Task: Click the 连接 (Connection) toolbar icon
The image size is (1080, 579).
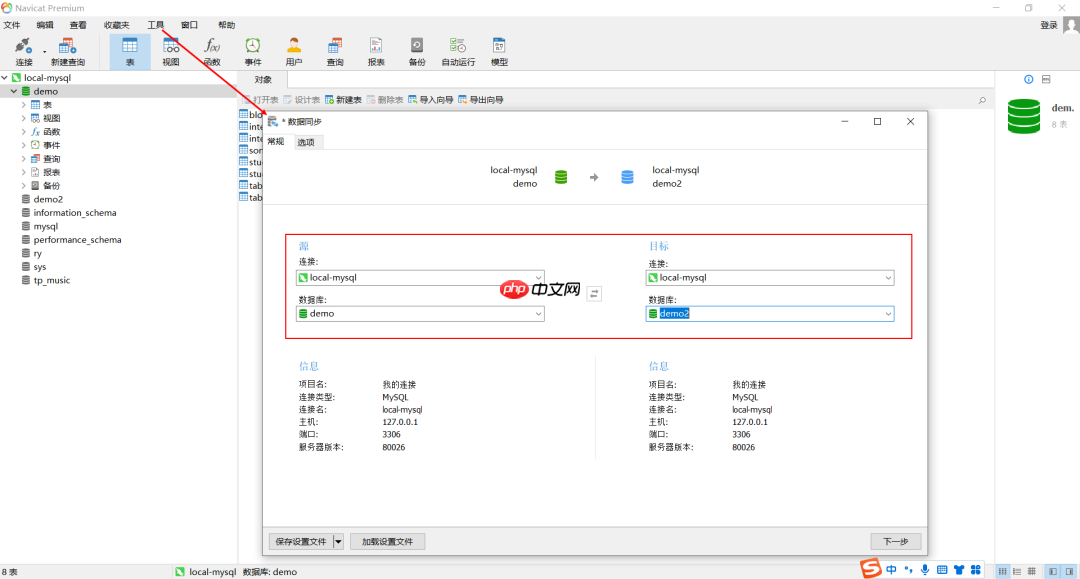Action: coord(23,50)
